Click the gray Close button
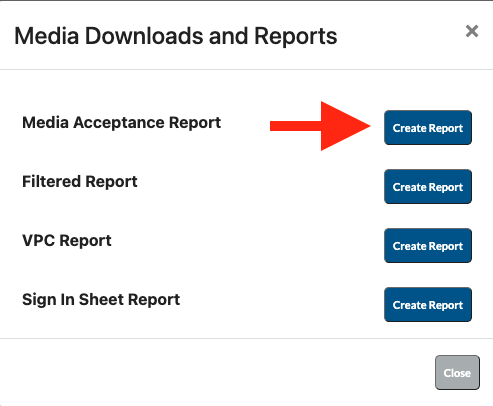This screenshot has height=406, width=493. pos(457,372)
